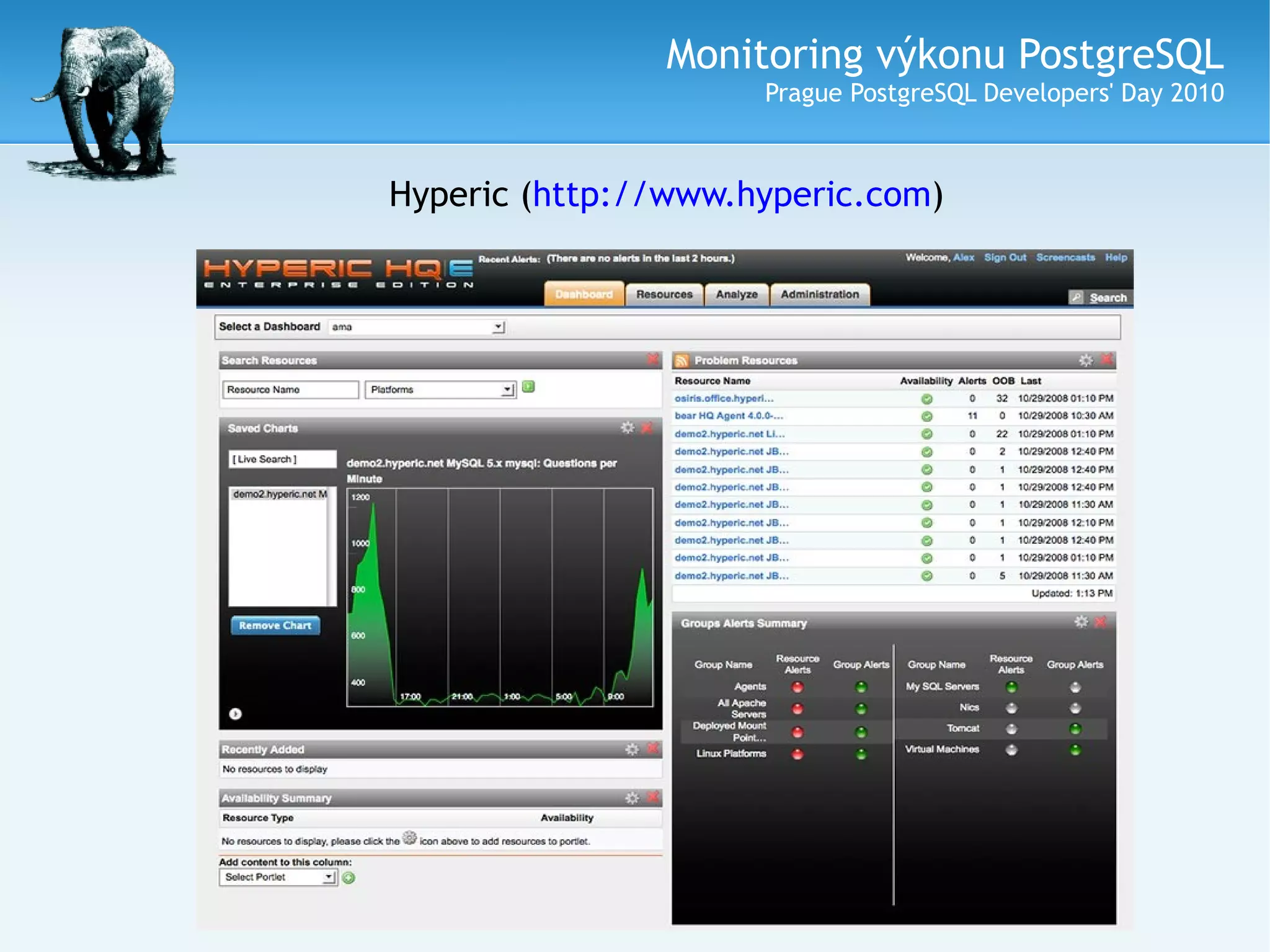Click the Remove Chart button
1270x952 pixels.
275,625
